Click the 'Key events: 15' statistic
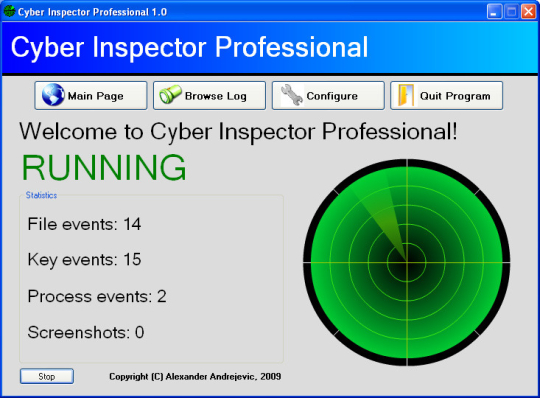The width and height of the screenshot is (540, 398). [84, 260]
